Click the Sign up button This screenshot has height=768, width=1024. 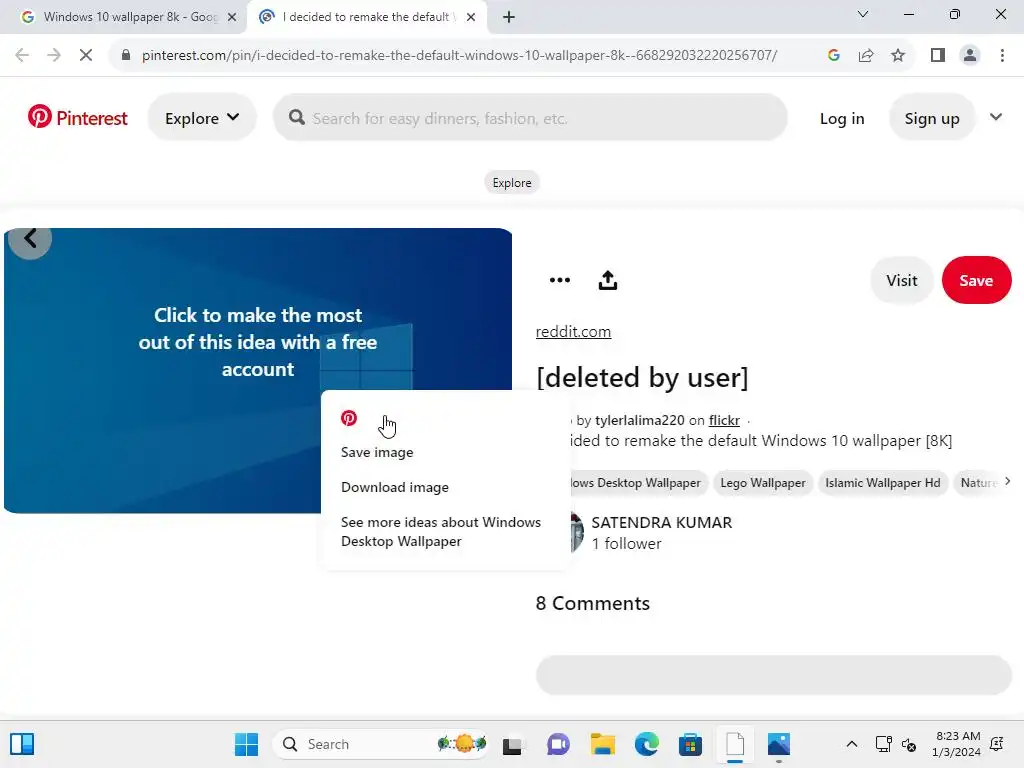pyautogui.click(x=931, y=118)
